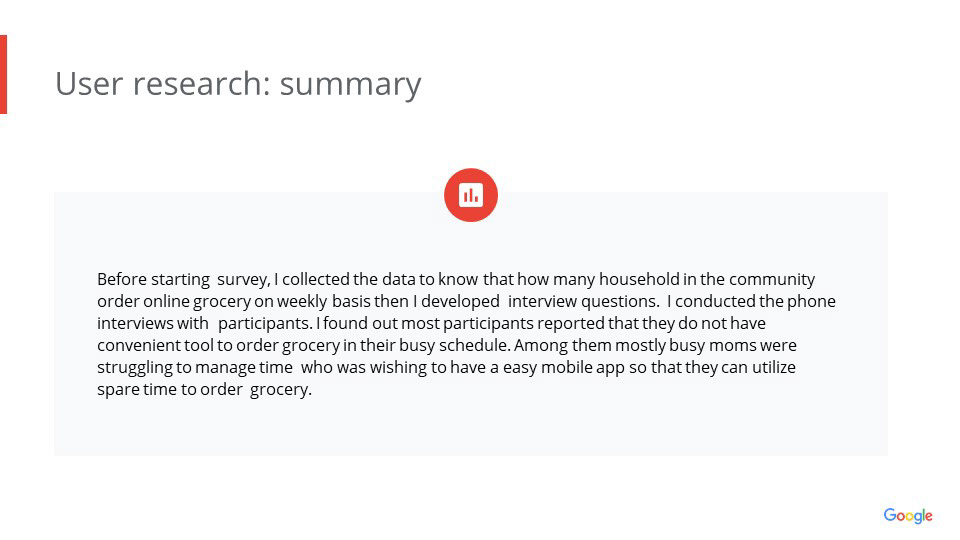Select the "User research: summary" title

tap(238, 83)
